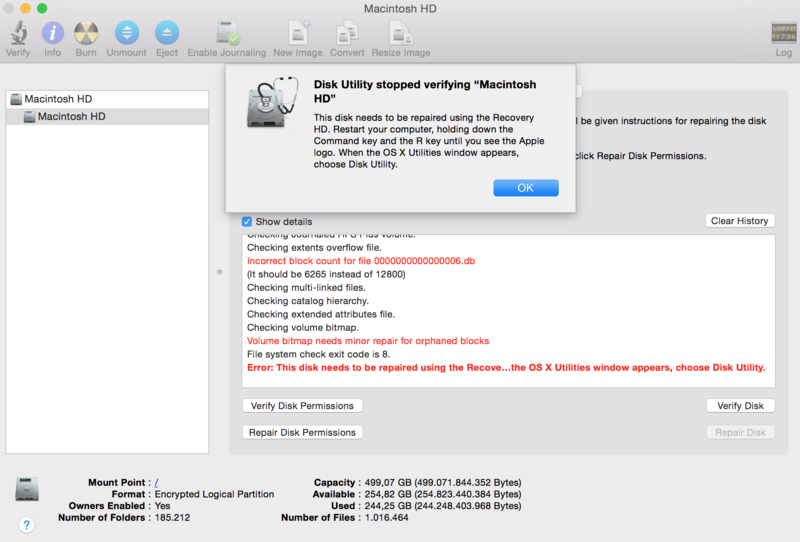Dismiss the dialog with OK

click(x=526, y=188)
